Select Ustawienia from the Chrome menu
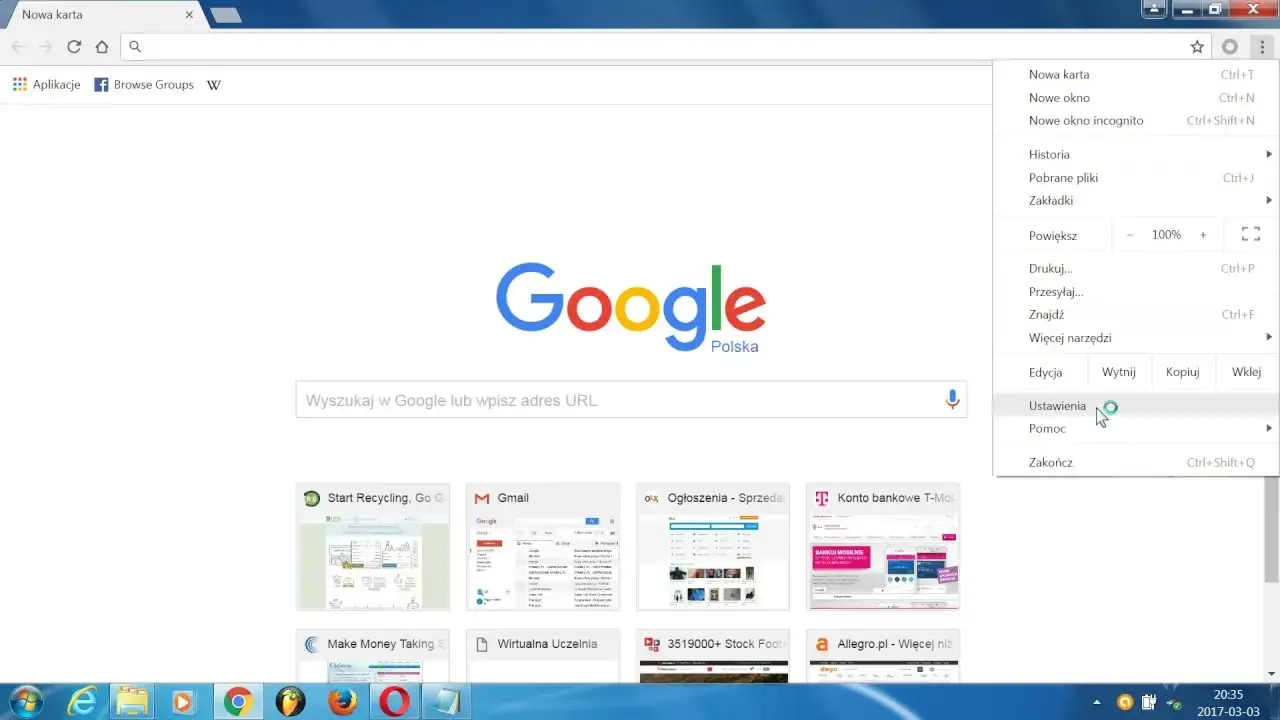 (x=1057, y=405)
